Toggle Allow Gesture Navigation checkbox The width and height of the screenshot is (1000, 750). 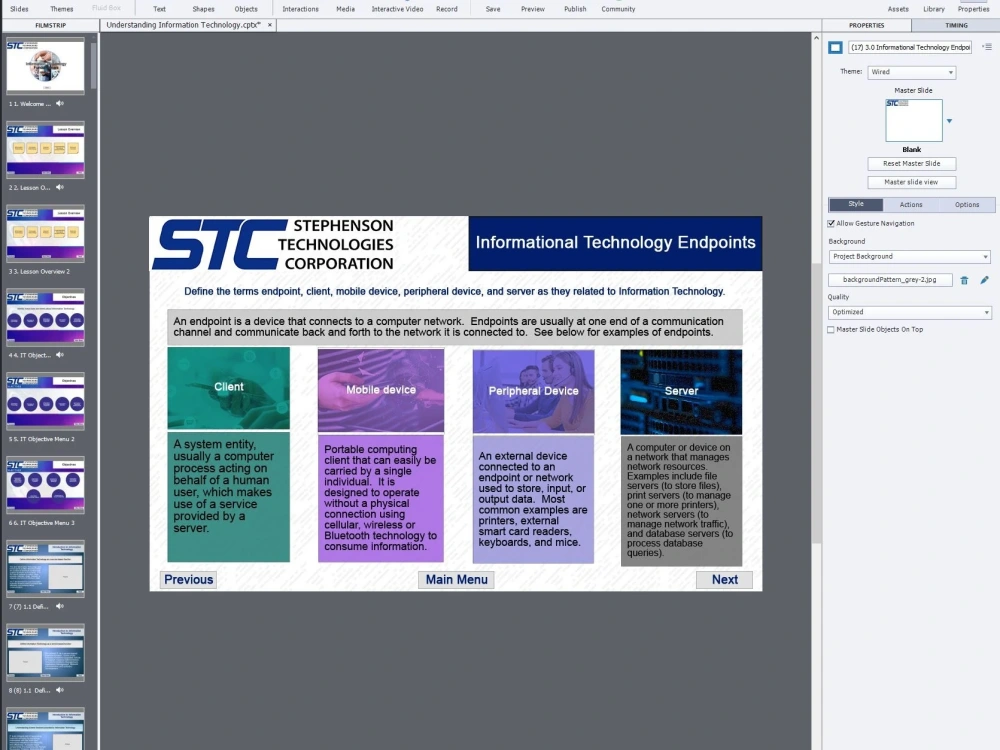click(831, 224)
